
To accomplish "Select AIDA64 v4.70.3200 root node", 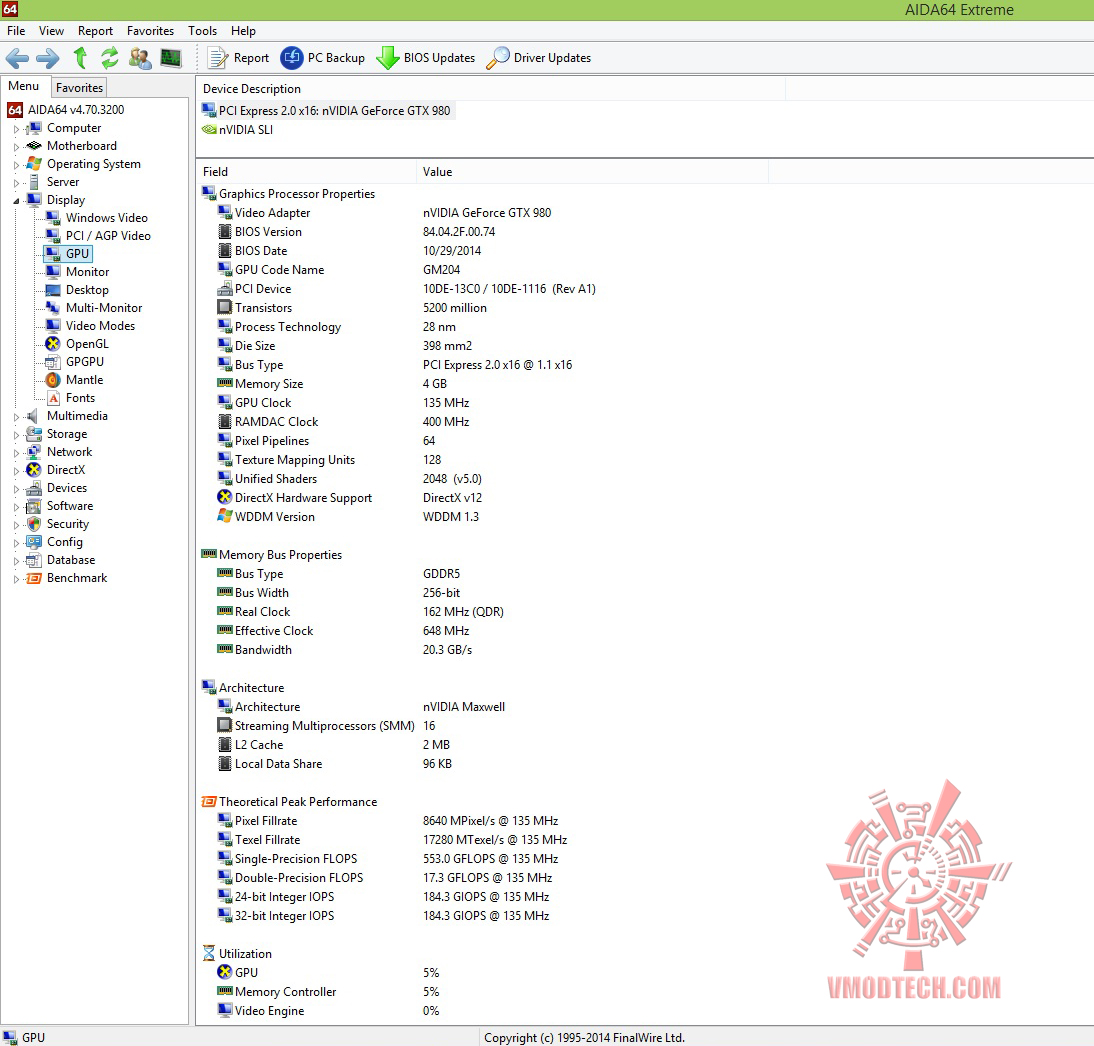I will pyautogui.click(x=75, y=110).
